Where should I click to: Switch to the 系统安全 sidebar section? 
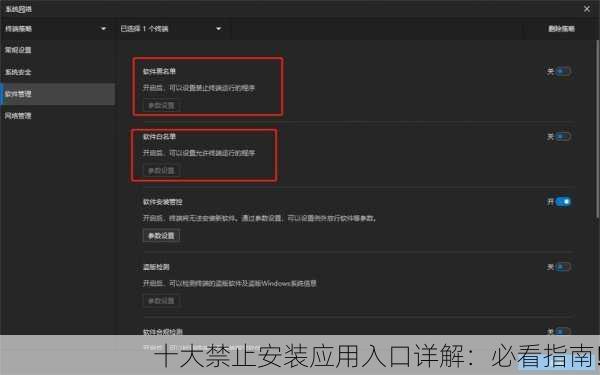(58, 72)
